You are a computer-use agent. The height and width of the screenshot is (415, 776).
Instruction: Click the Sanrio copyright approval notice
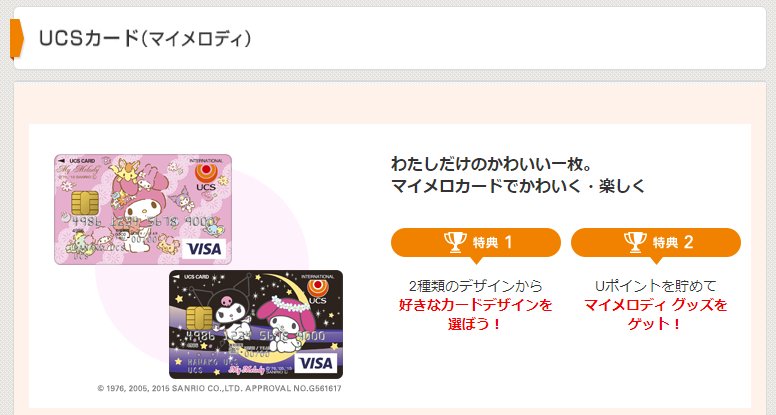pos(219,388)
